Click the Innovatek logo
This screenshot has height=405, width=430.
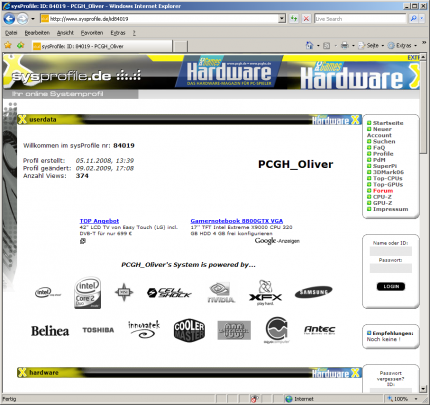point(144,330)
